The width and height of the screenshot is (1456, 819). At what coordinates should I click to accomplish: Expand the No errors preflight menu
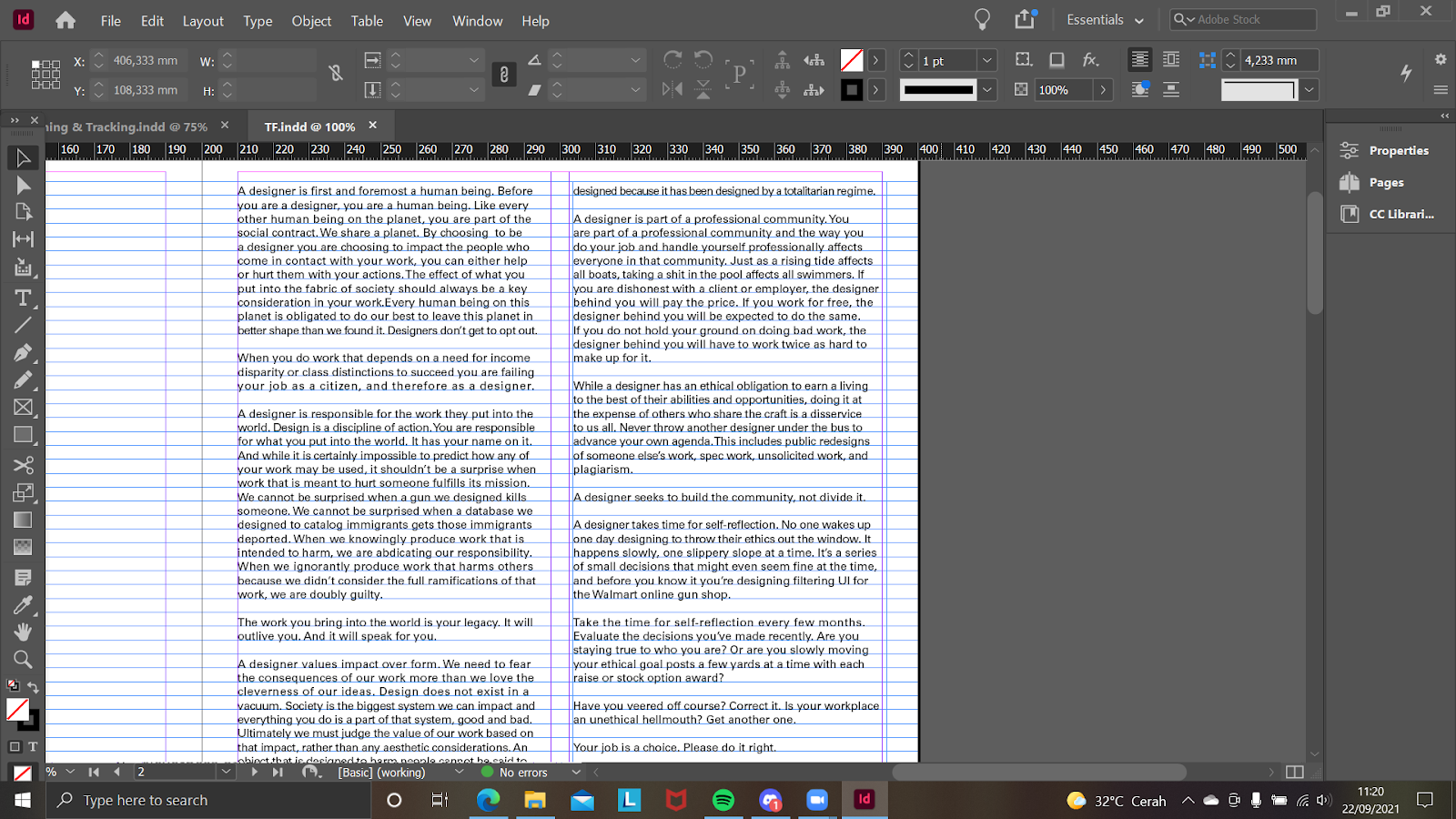click(x=575, y=772)
